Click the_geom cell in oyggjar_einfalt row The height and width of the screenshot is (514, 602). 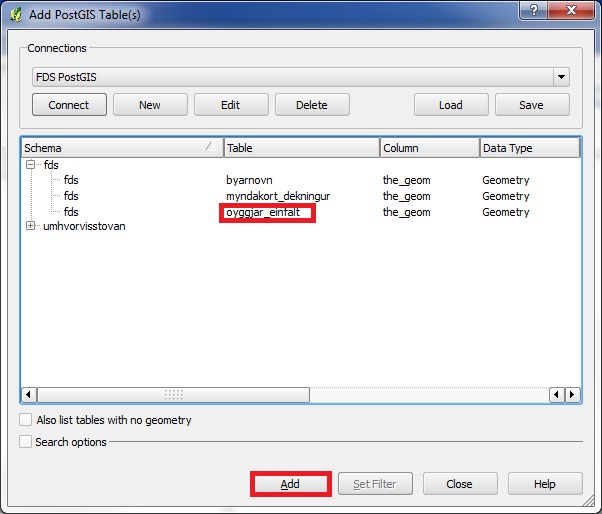407,212
